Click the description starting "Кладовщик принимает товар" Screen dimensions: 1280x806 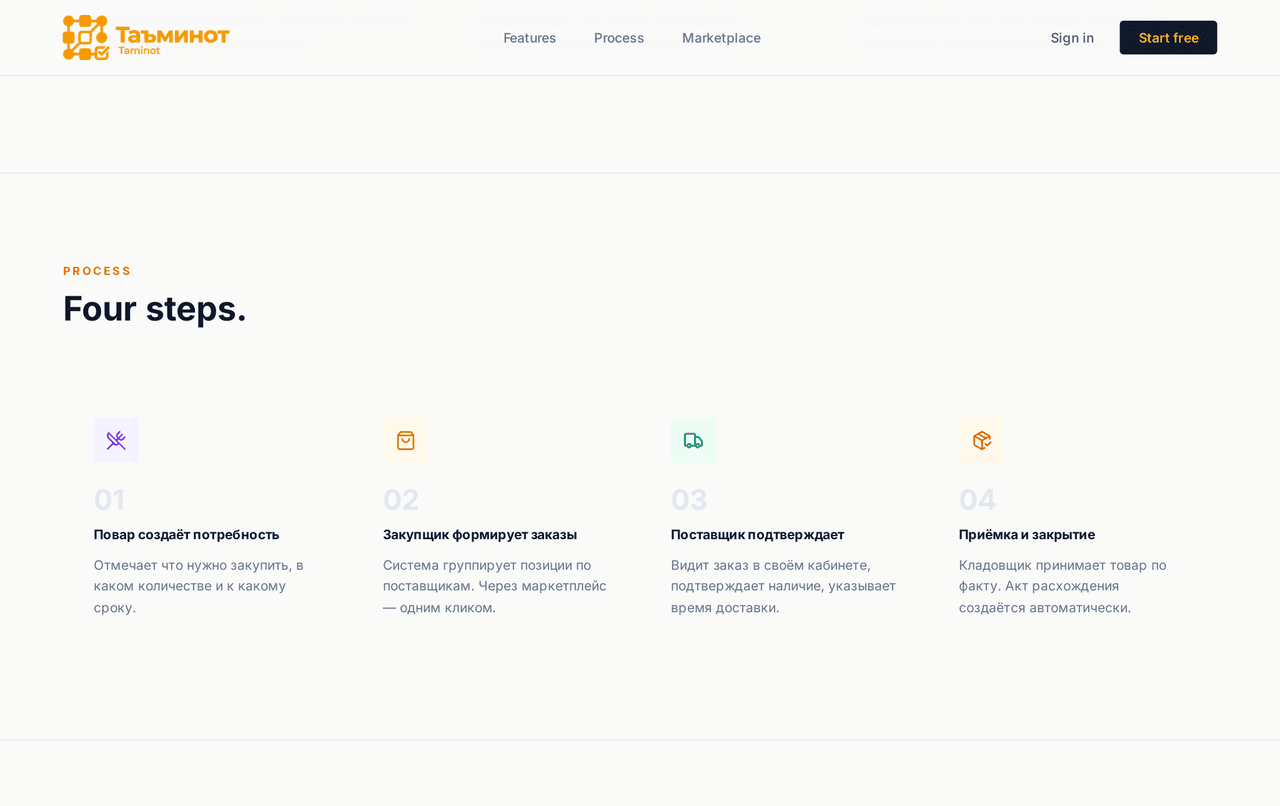pyautogui.click(x=1062, y=586)
